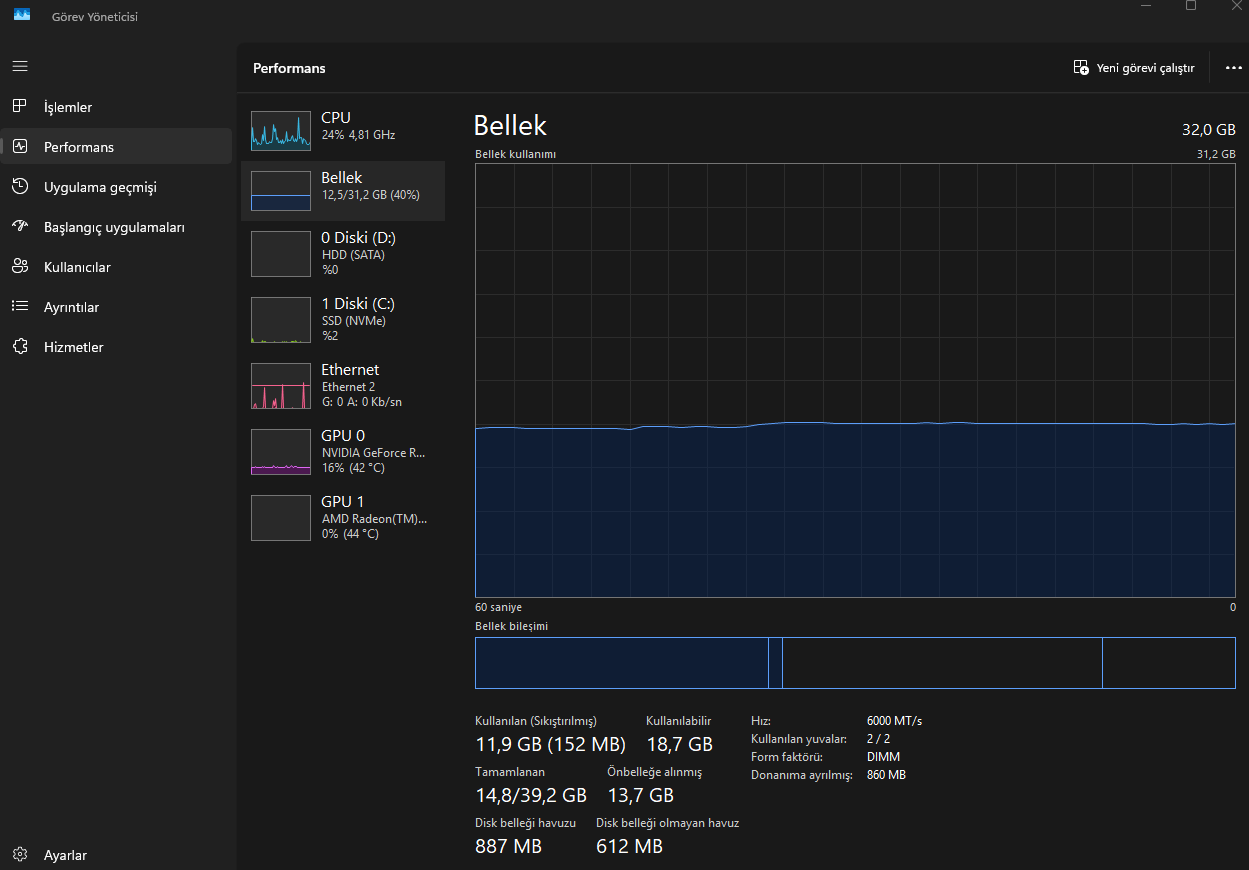Viewport: 1249px width, 870px height.
Task: Click the Bellek bileşimi composition bar
Action: [855, 662]
